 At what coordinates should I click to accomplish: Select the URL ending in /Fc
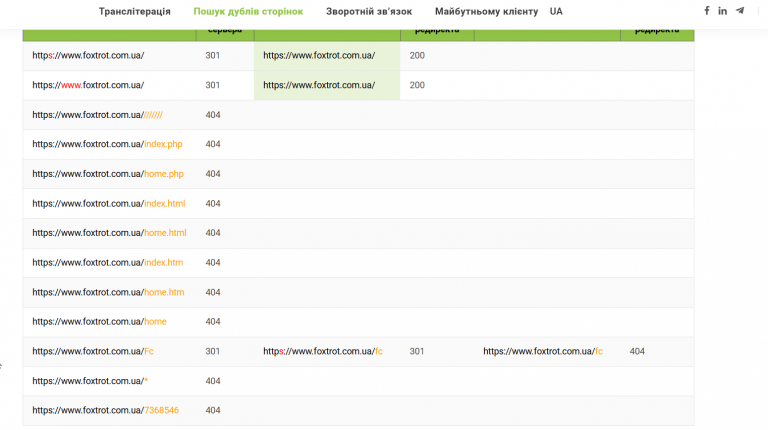pos(93,352)
